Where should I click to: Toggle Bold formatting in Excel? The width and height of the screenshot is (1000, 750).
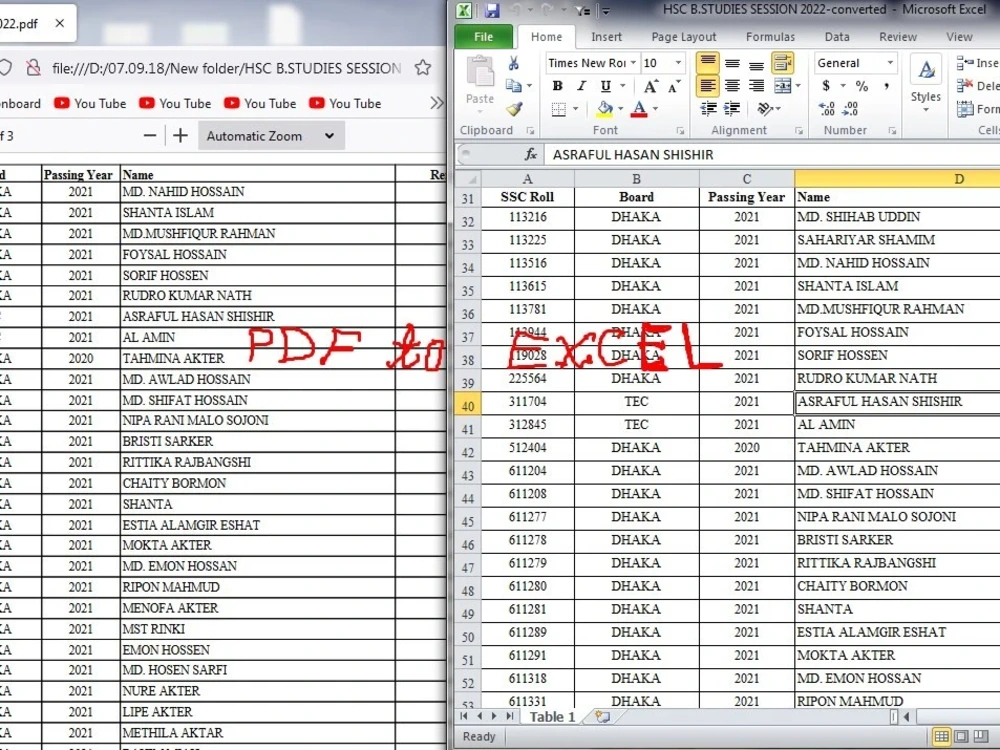[x=557, y=86]
